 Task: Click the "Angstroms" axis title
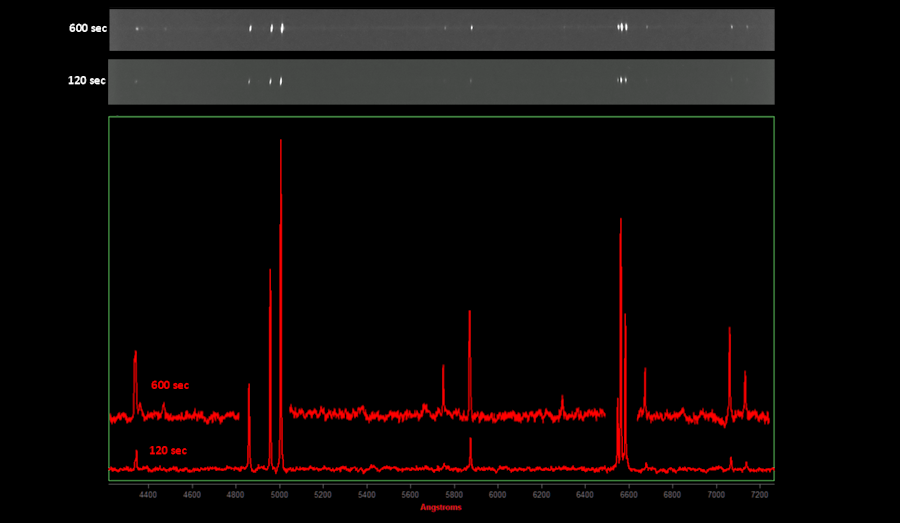point(441,507)
